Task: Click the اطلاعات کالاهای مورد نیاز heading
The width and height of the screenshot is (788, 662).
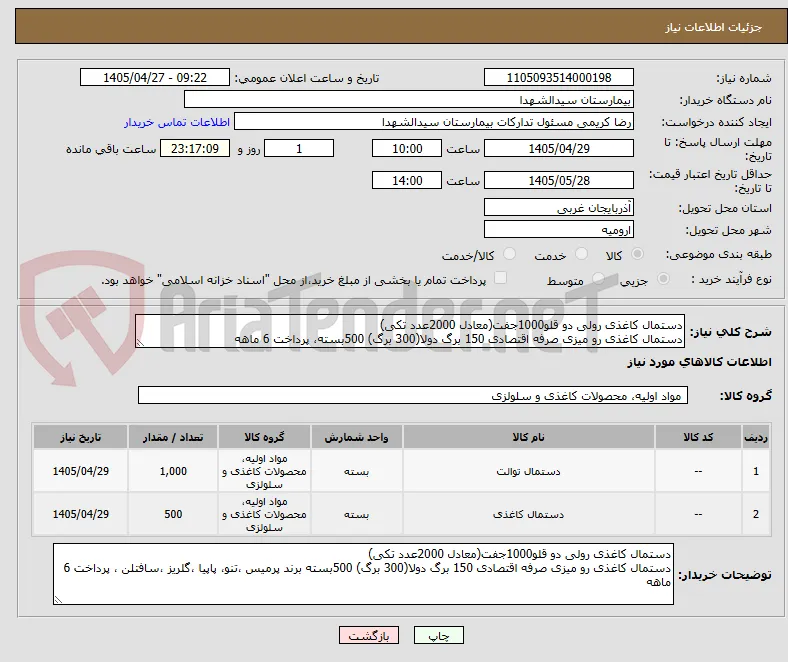Action: pos(699,362)
